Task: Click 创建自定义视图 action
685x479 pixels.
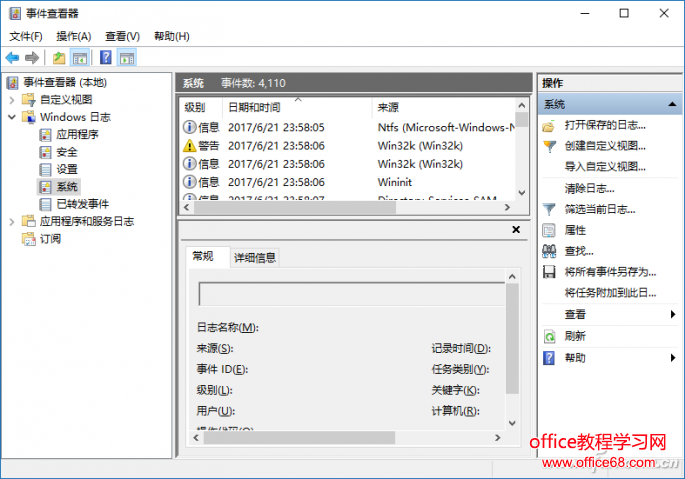Action: (x=605, y=146)
